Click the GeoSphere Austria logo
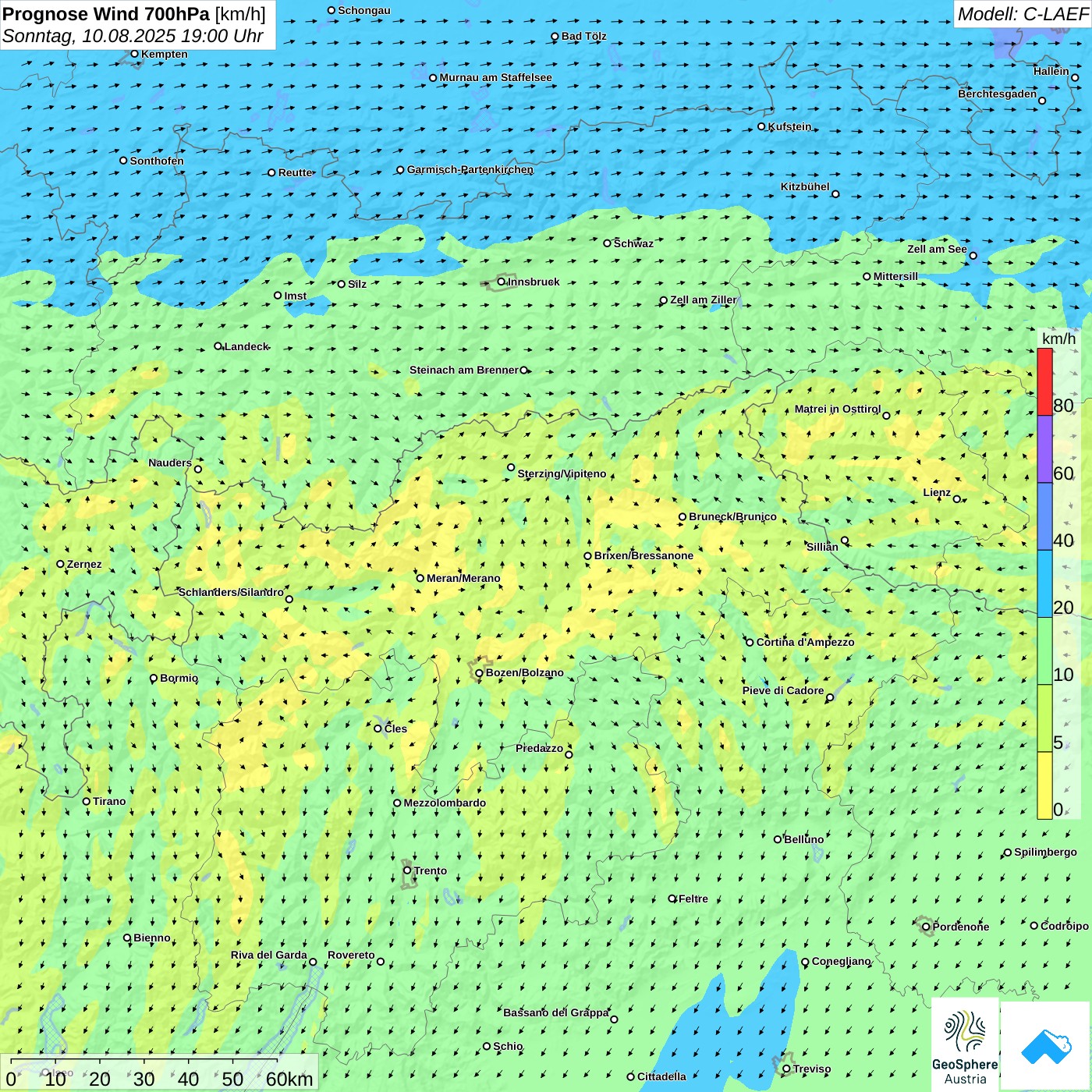 point(965,1045)
